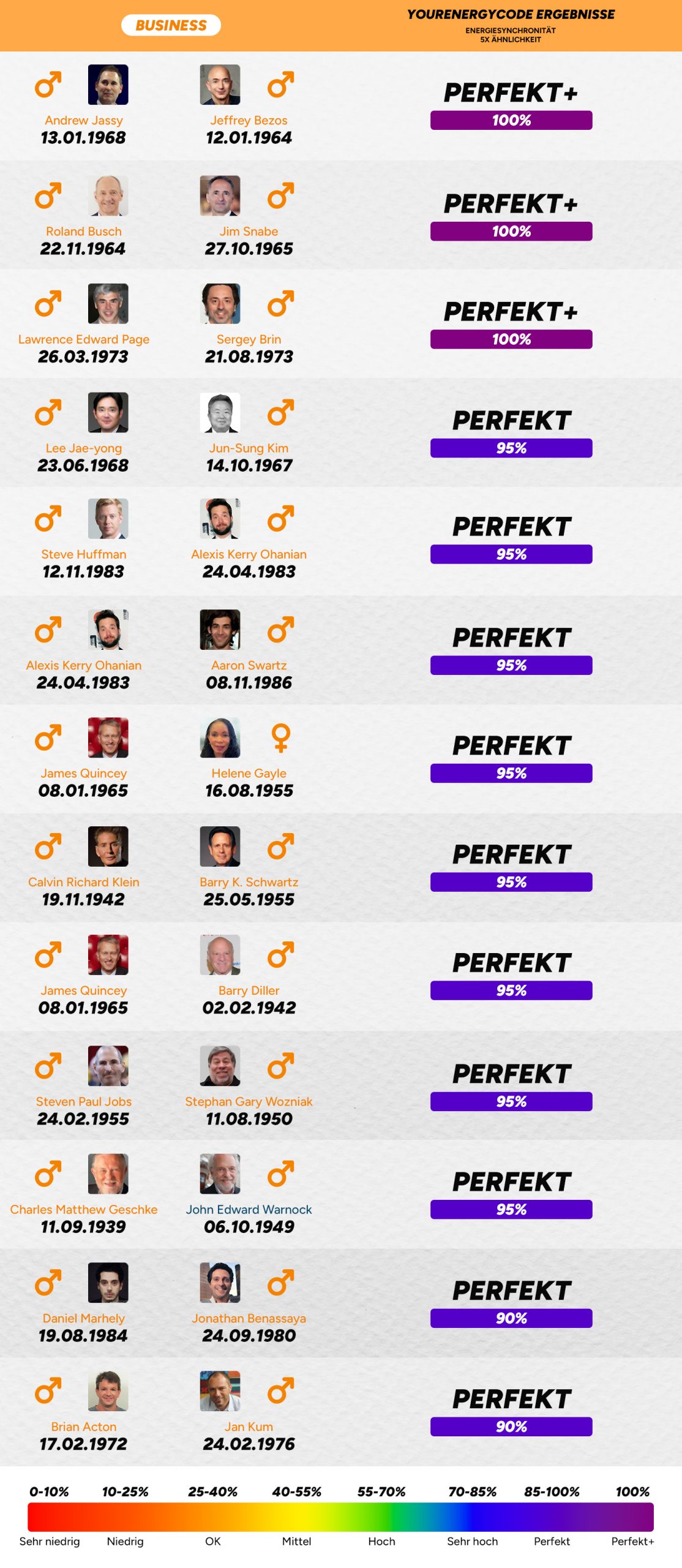The width and height of the screenshot is (682, 1568).
Task: Open Aaron Swartz's portrait photo
Action: pyautogui.click(x=220, y=630)
